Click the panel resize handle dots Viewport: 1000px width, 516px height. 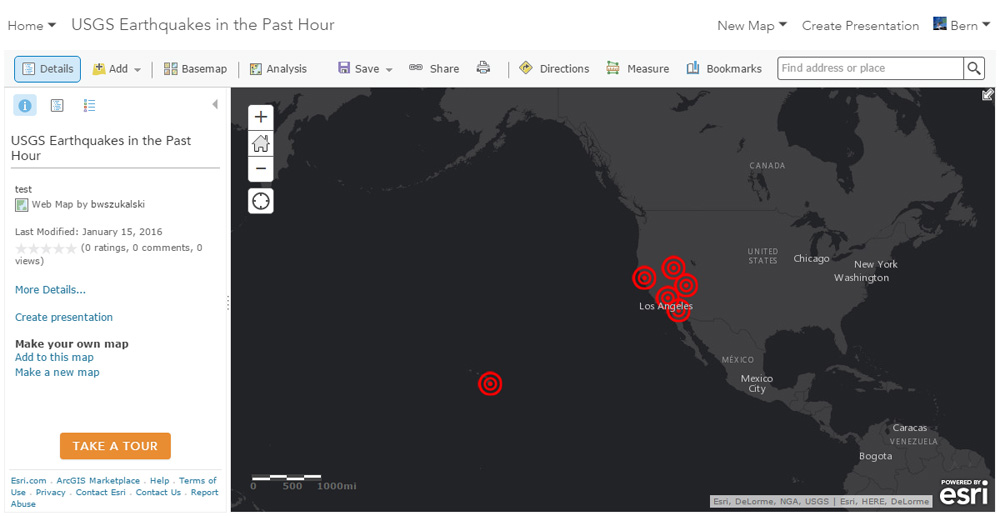(x=228, y=303)
